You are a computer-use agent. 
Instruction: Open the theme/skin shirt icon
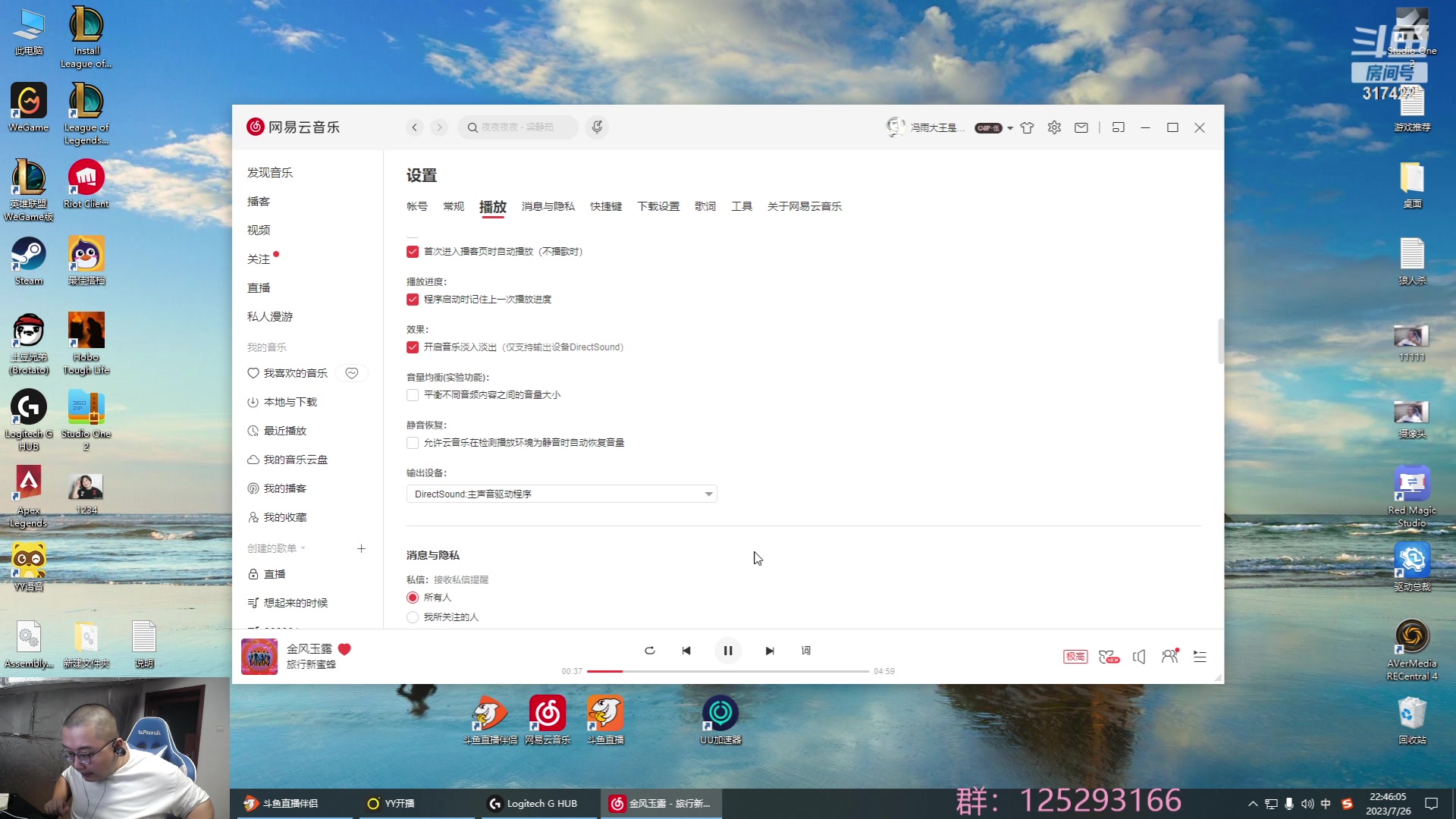(x=1028, y=127)
